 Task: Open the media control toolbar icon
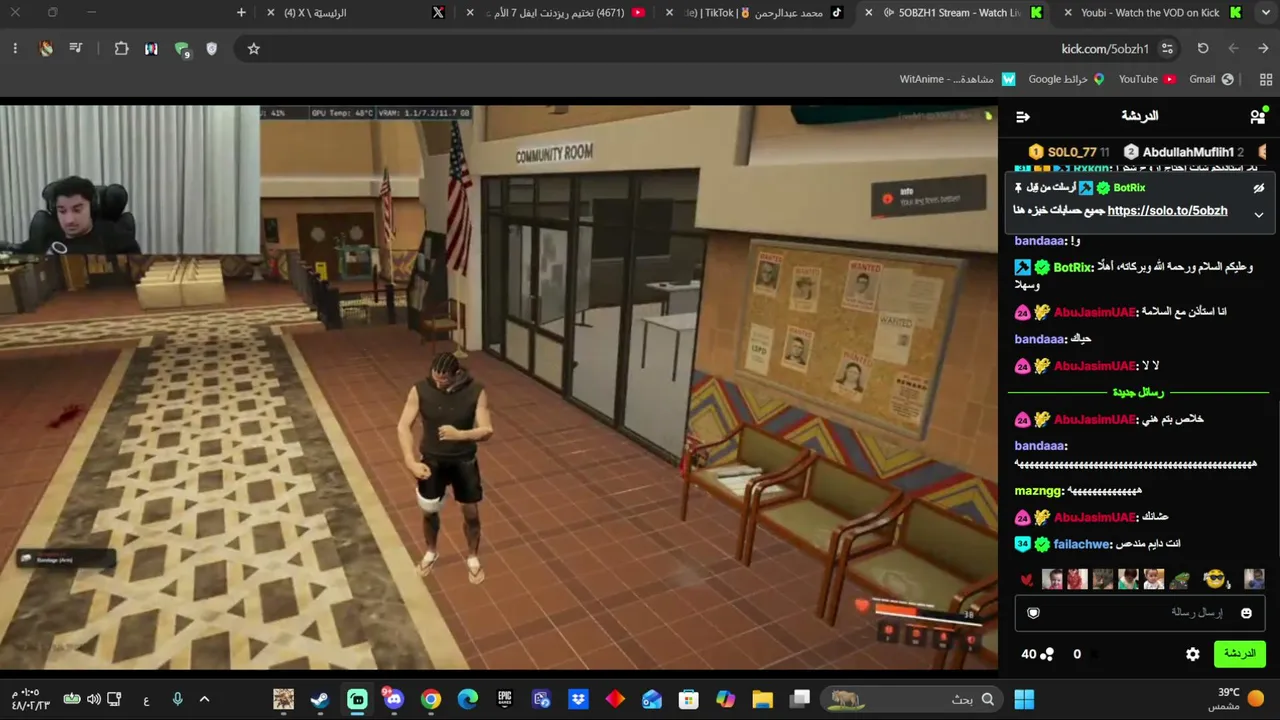tap(75, 49)
